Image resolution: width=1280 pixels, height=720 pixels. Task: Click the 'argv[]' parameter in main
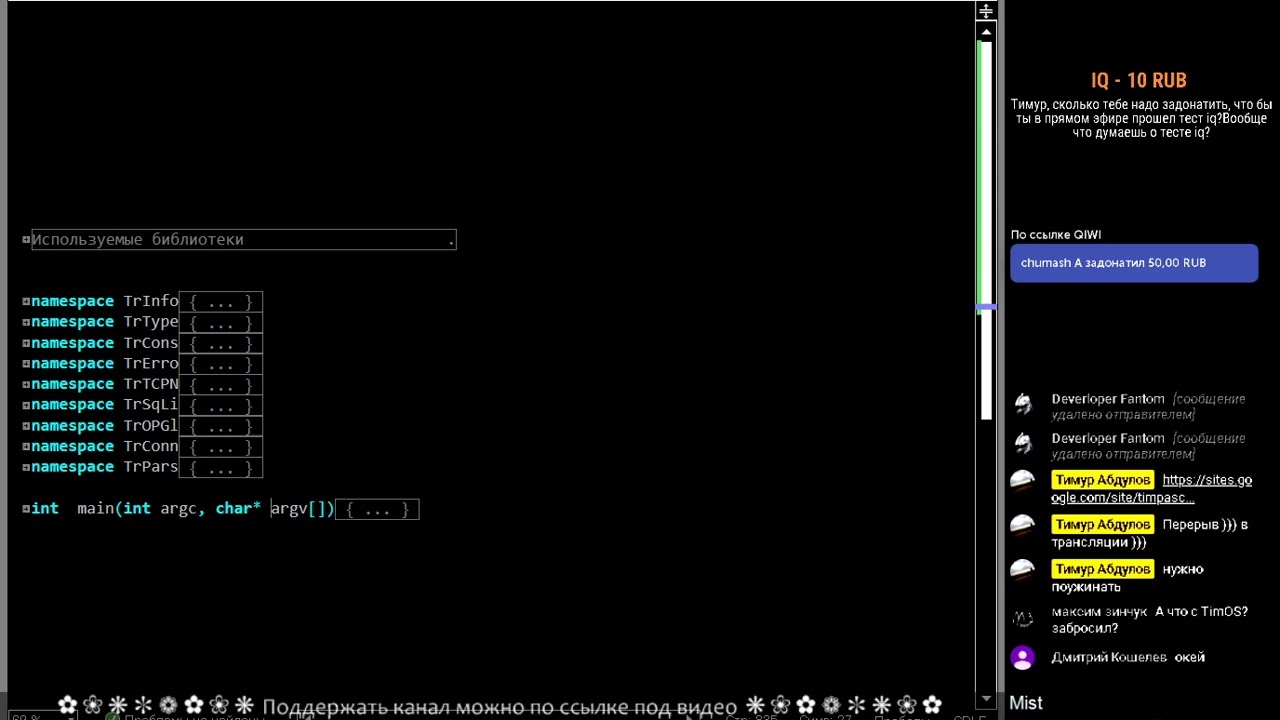coord(299,509)
